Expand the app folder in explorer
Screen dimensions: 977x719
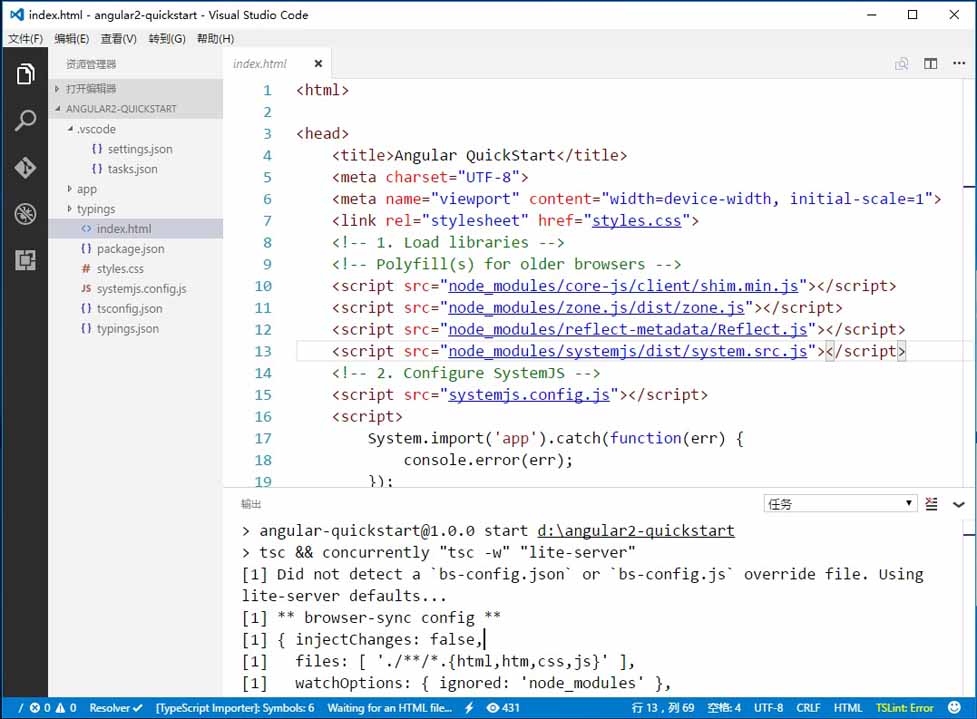pyautogui.click(x=86, y=189)
